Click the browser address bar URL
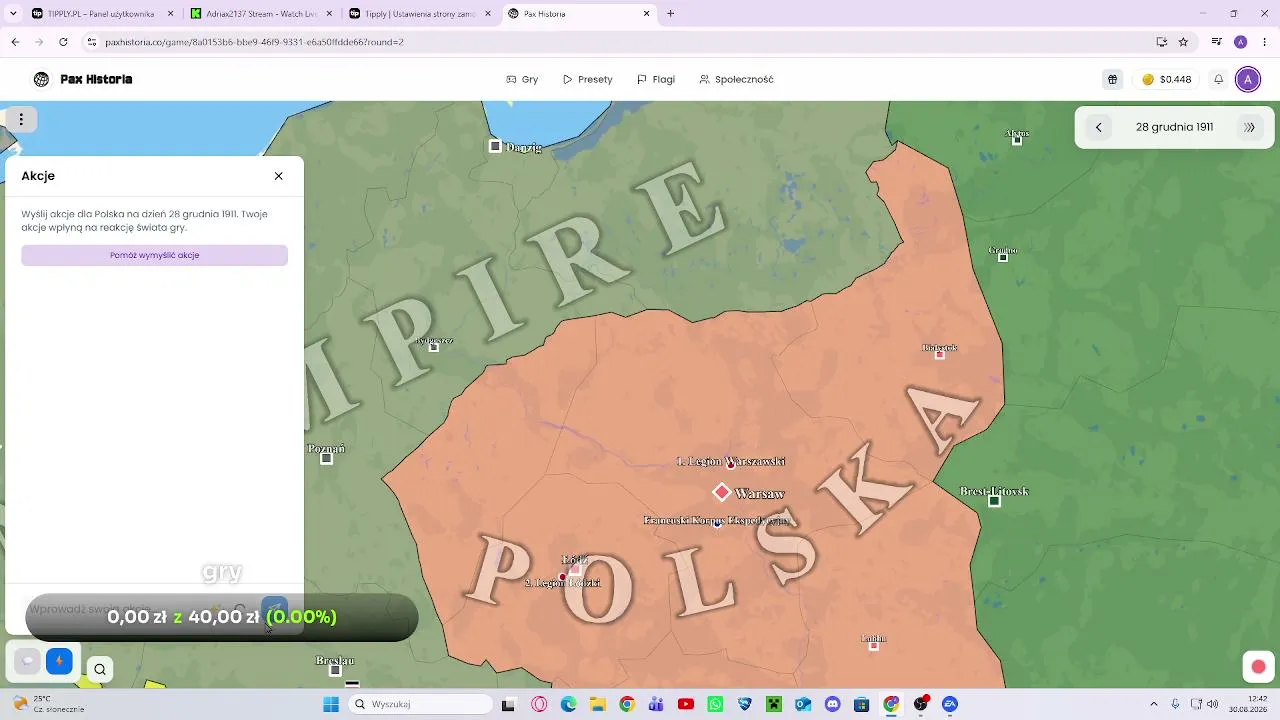1280x720 pixels. [254, 42]
